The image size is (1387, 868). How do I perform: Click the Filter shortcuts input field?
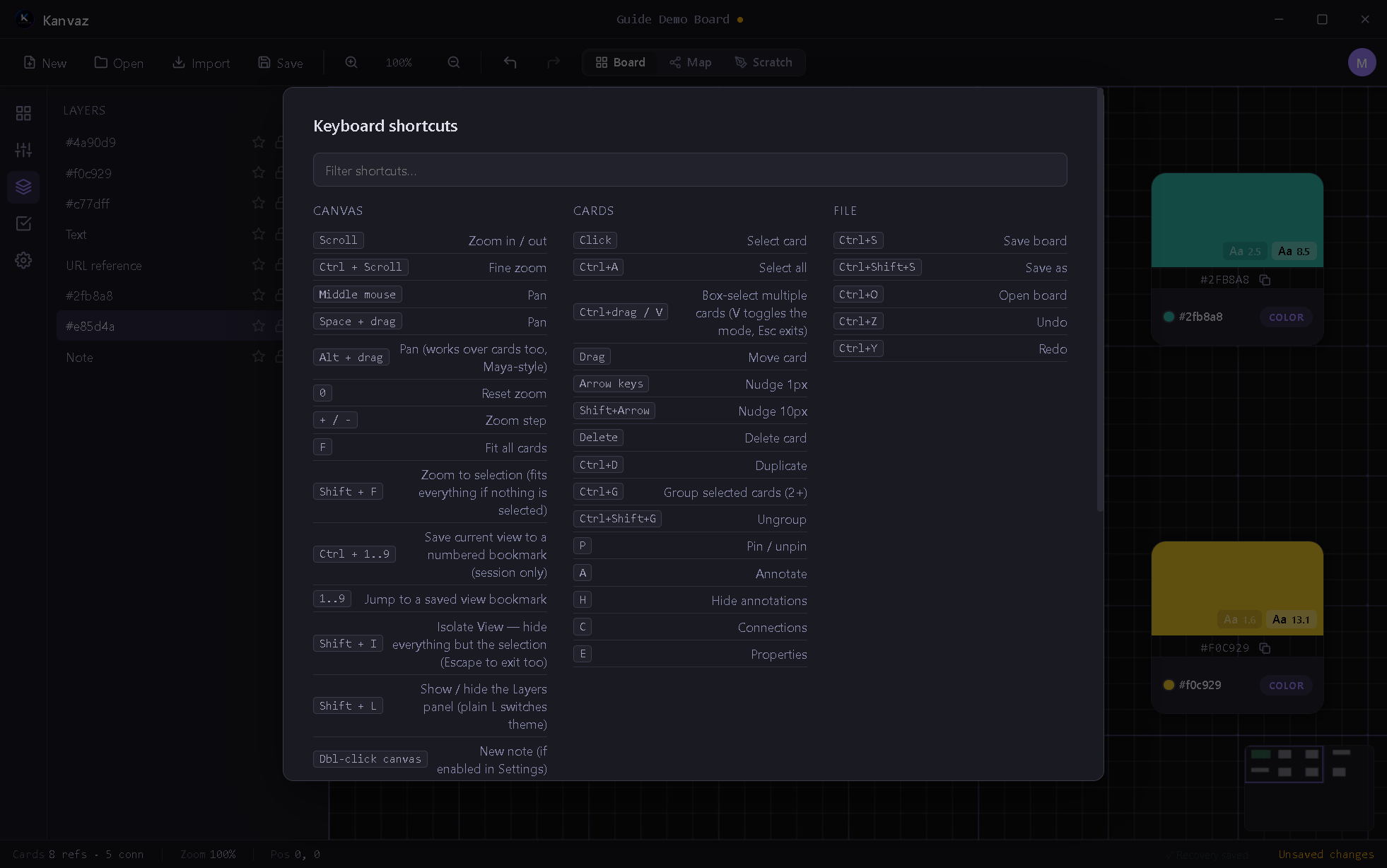click(x=690, y=170)
